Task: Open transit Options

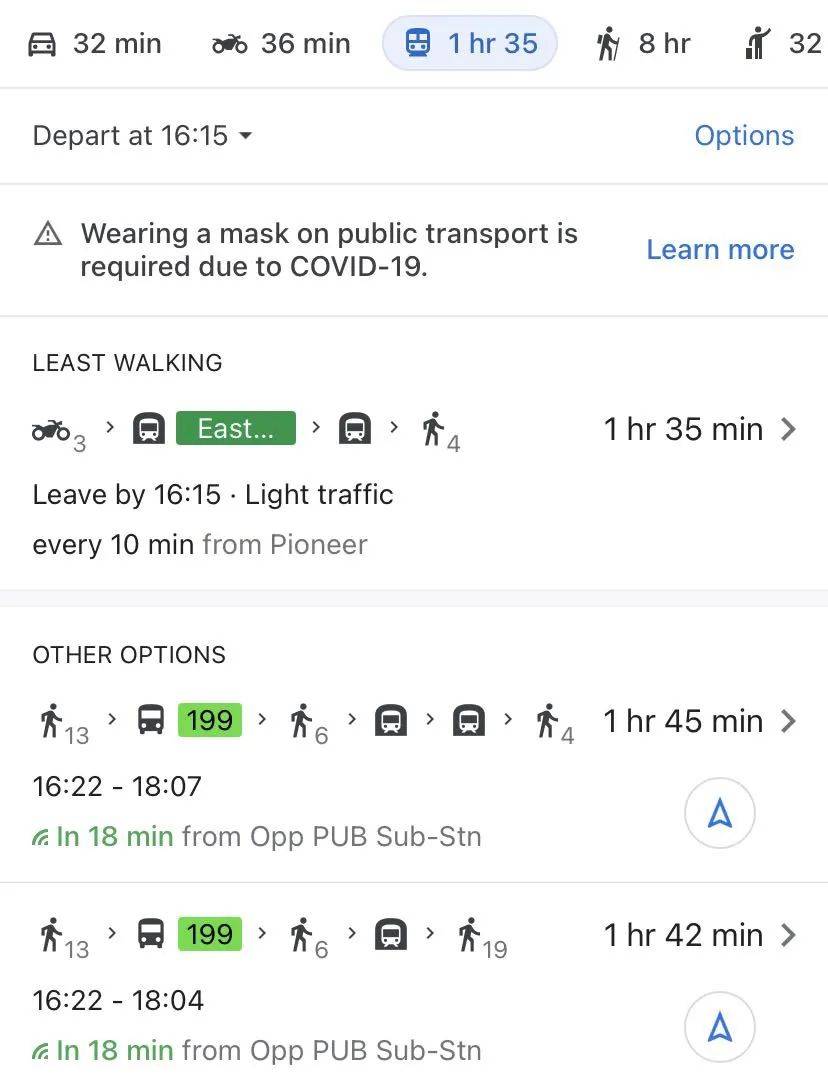Action: (744, 136)
